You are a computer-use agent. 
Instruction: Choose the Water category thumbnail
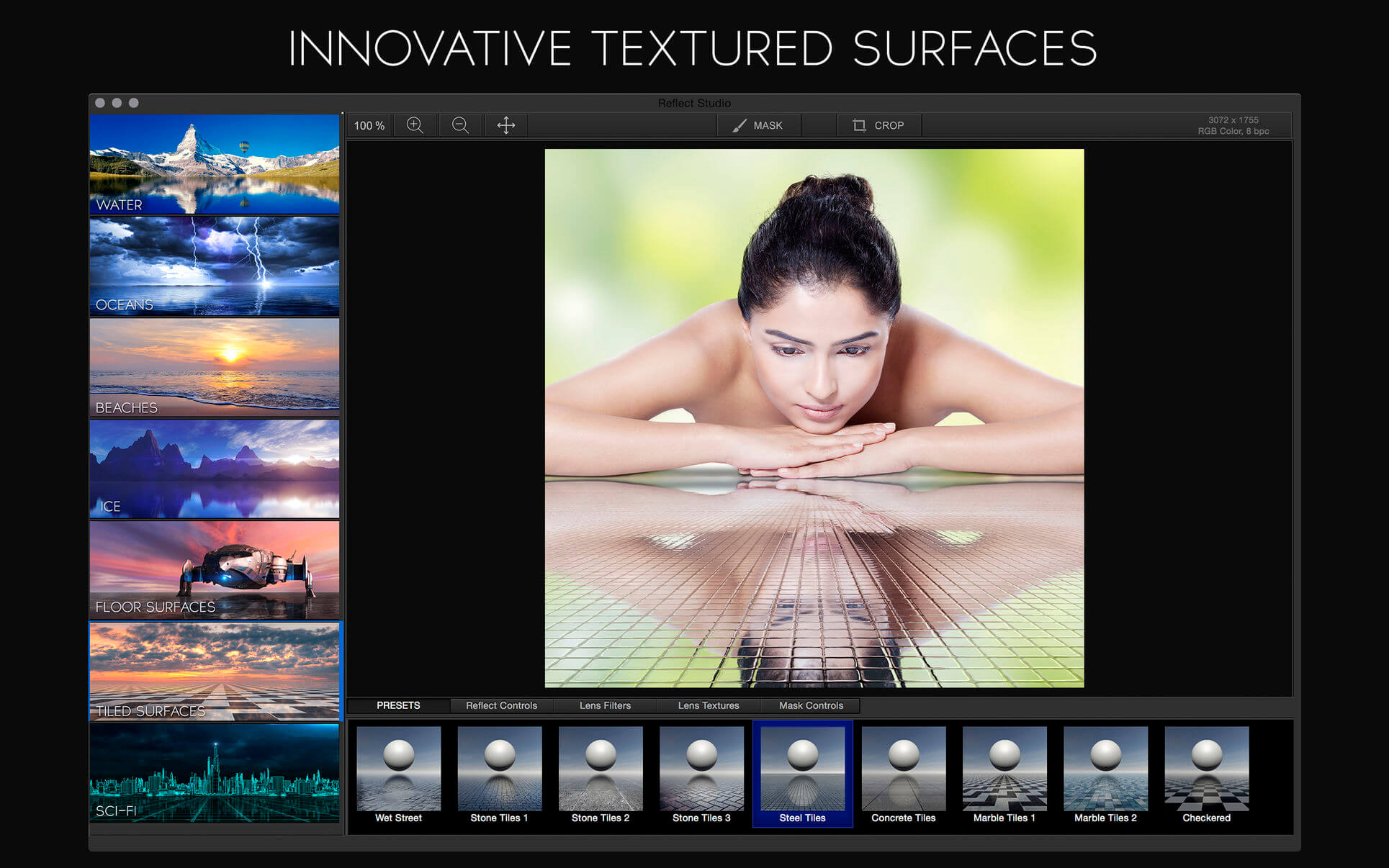point(215,164)
